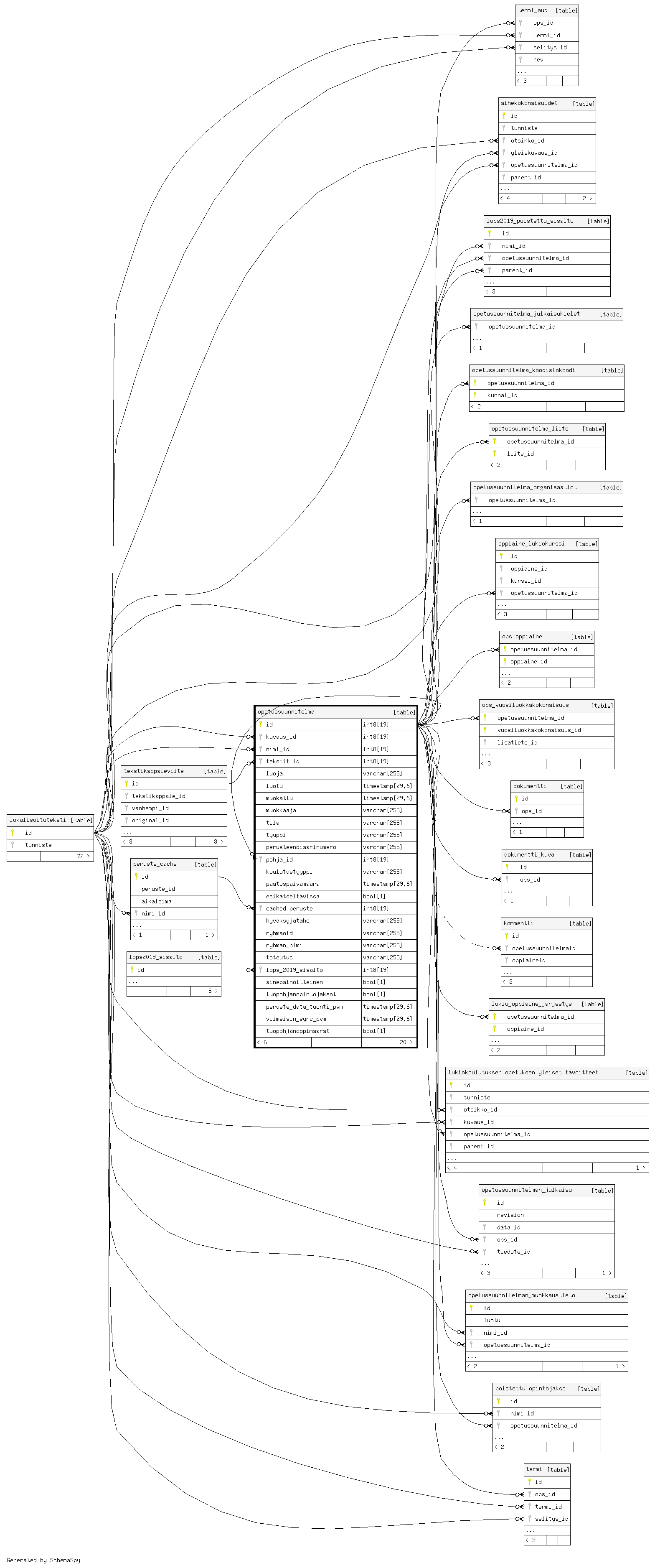This screenshot has width=655, height=1568.
Task: Click the '< 6' count in opetussuunnitelma footer
Action: tap(262, 1043)
